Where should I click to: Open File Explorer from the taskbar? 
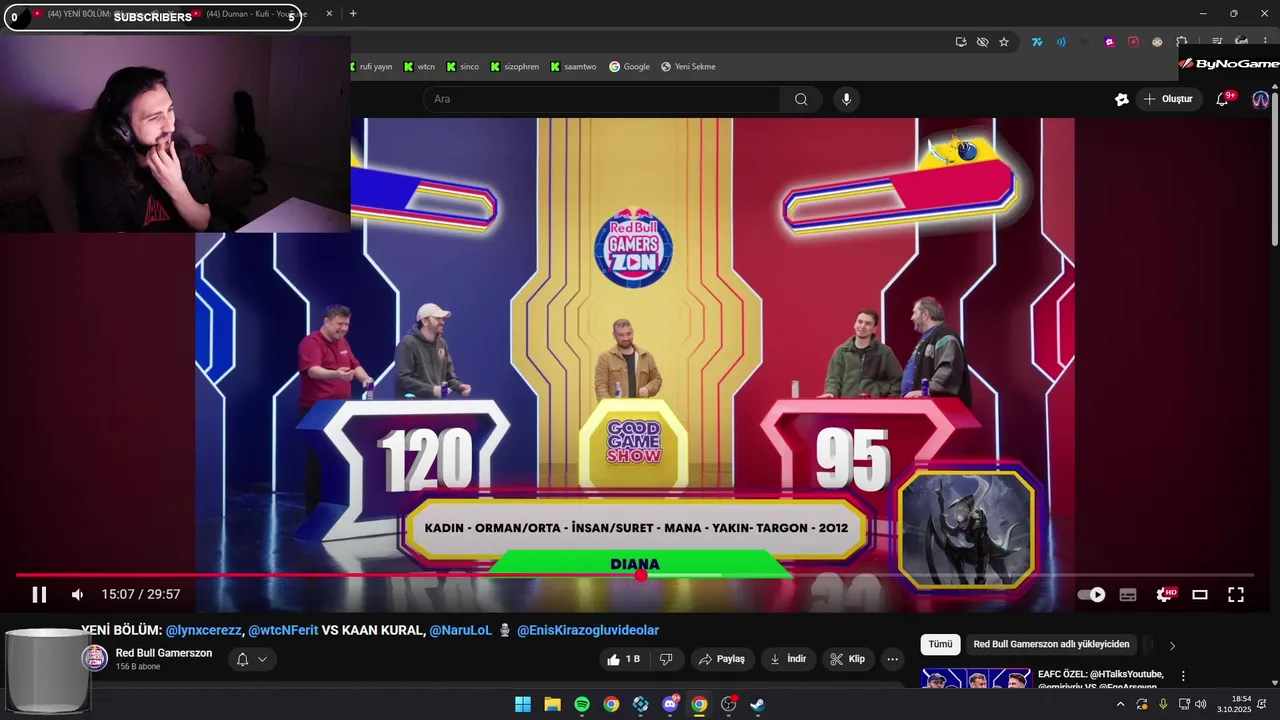[552, 704]
